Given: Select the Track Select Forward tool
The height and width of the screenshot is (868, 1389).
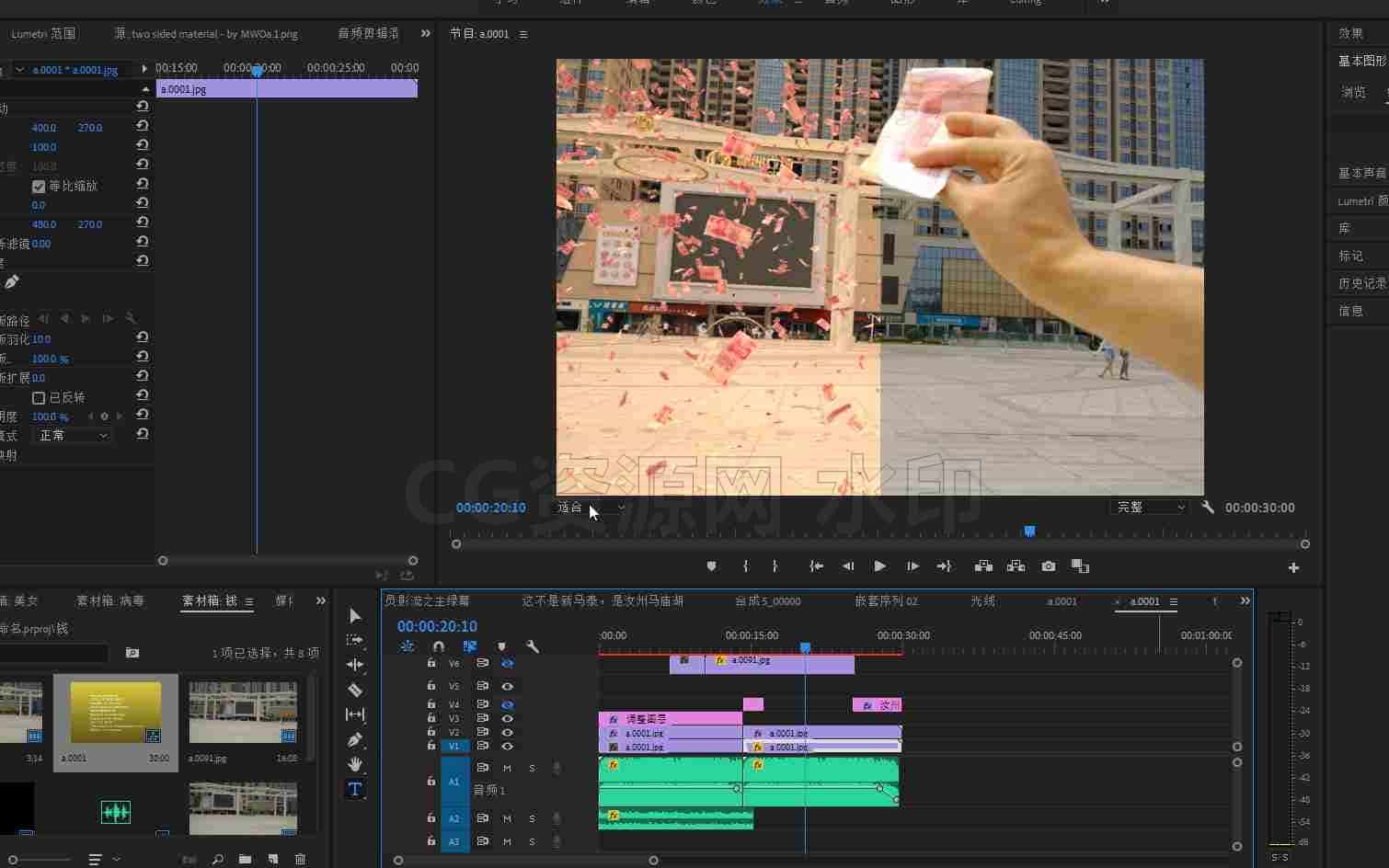Looking at the screenshot, I should point(355,640).
